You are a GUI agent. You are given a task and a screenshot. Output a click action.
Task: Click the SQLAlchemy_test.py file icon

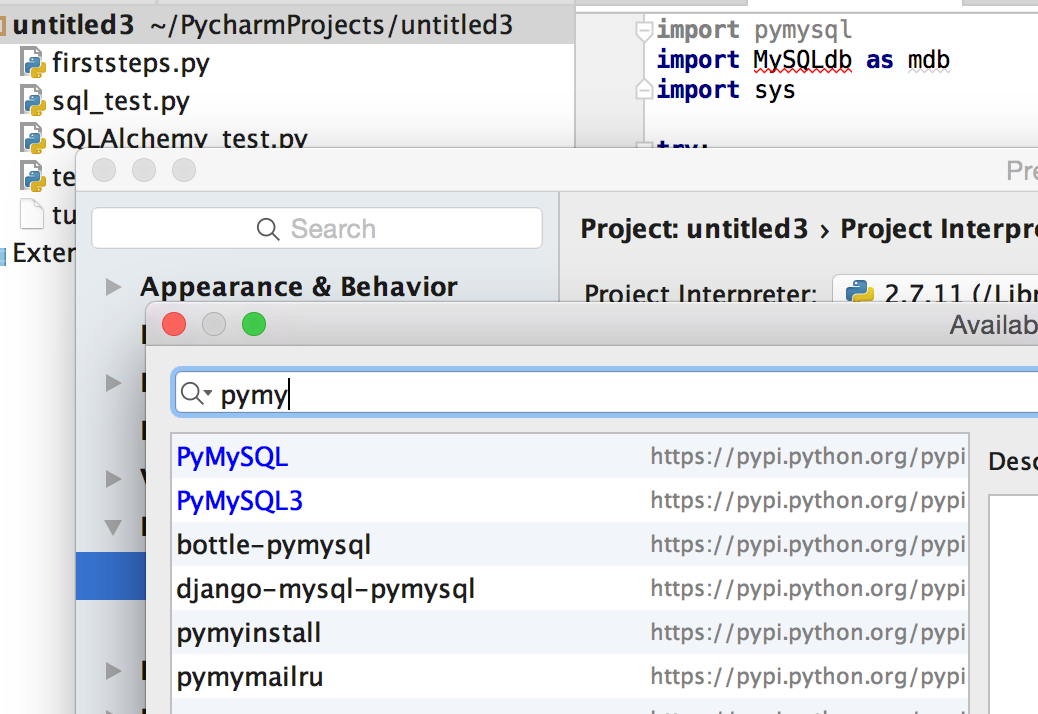coord(34,138)
